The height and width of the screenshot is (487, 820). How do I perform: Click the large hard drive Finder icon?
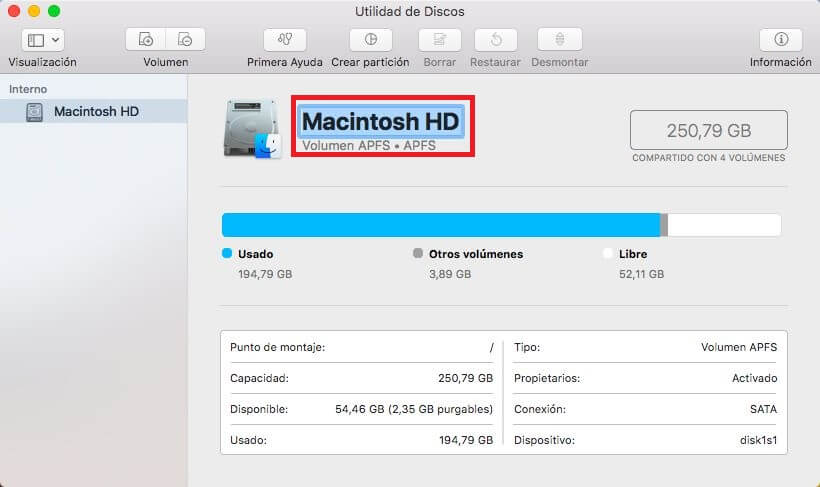click(x=253, y=129)
